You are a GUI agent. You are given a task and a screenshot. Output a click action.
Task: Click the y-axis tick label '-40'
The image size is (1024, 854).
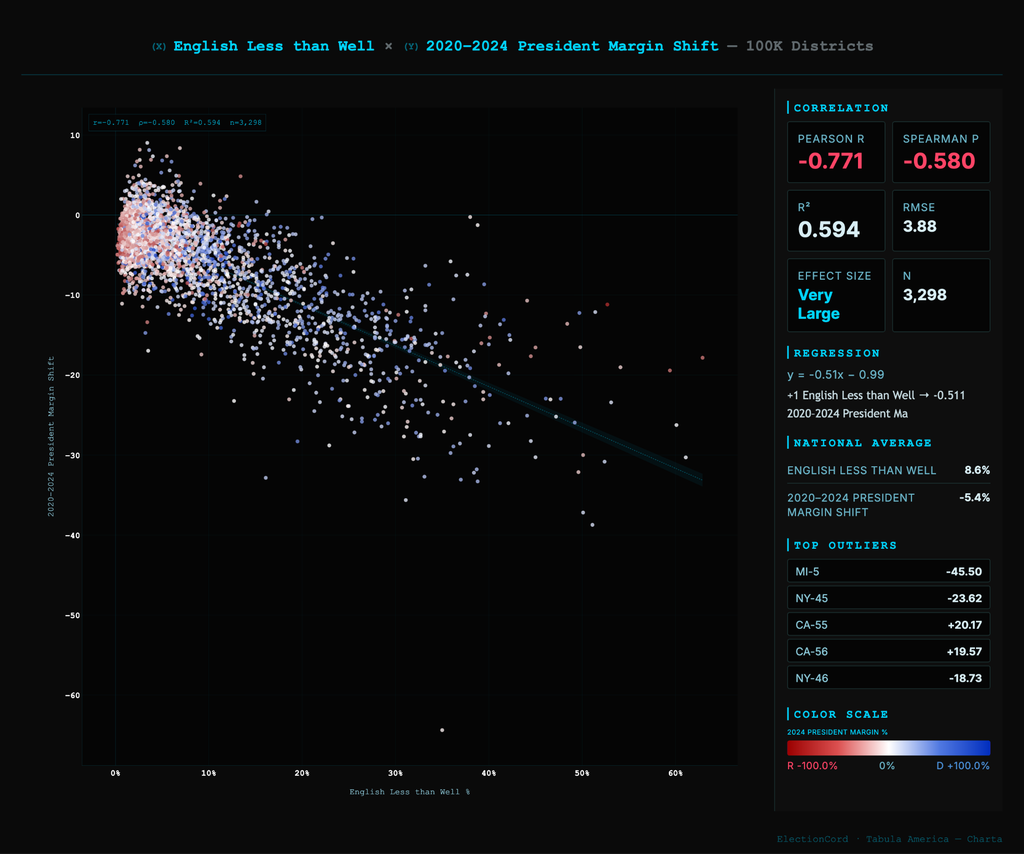point(72,535)
